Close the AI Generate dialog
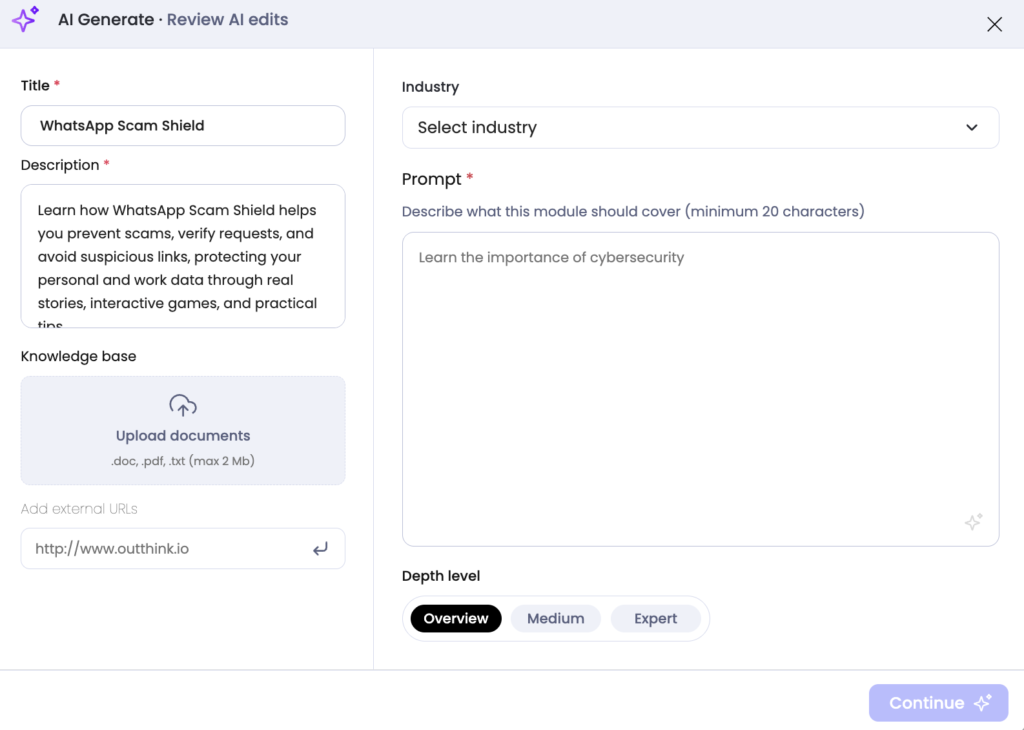The width and height of the screenshot is (1024, 730). (994, 25)
